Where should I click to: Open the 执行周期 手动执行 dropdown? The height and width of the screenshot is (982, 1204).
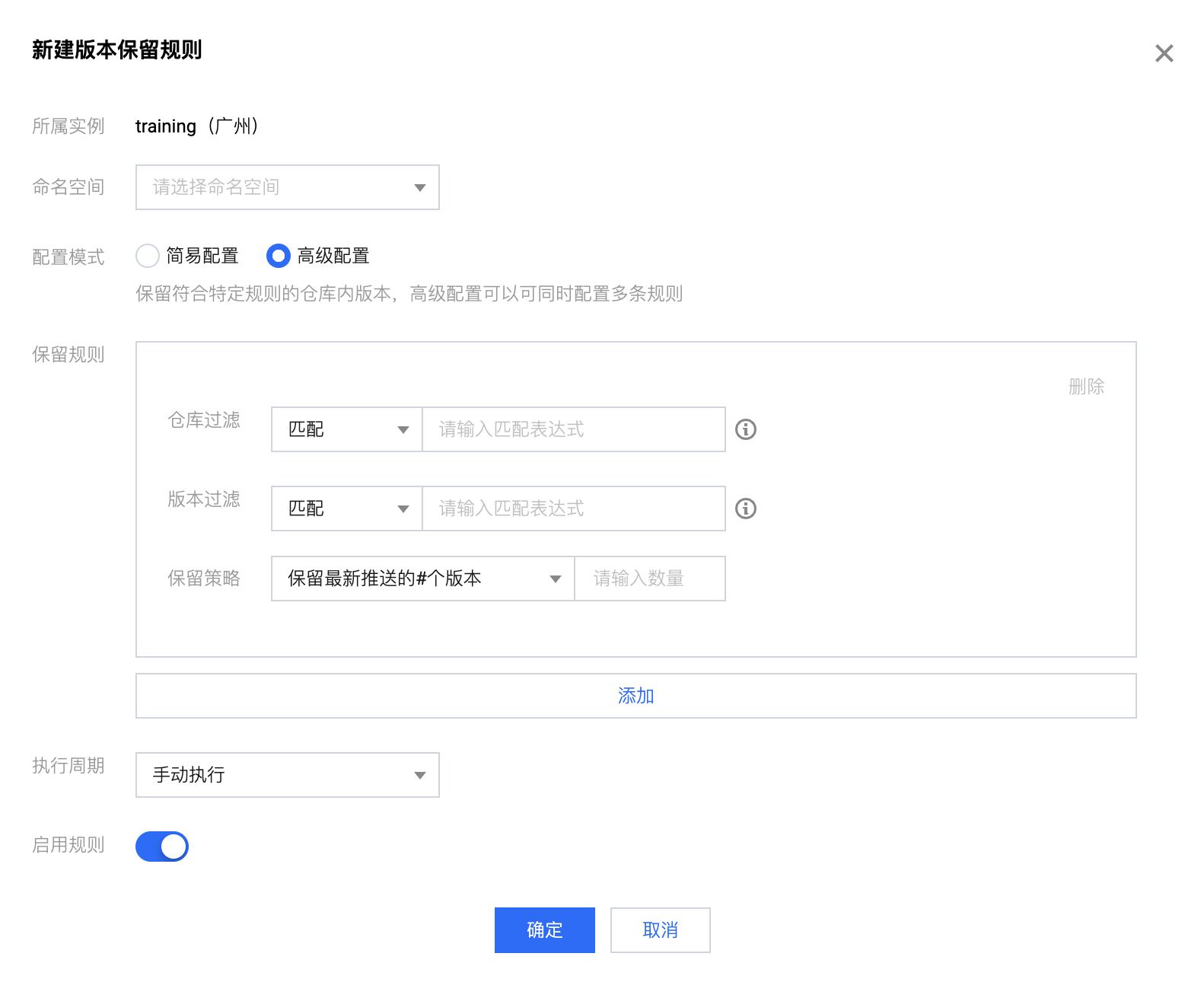(287, 775)
